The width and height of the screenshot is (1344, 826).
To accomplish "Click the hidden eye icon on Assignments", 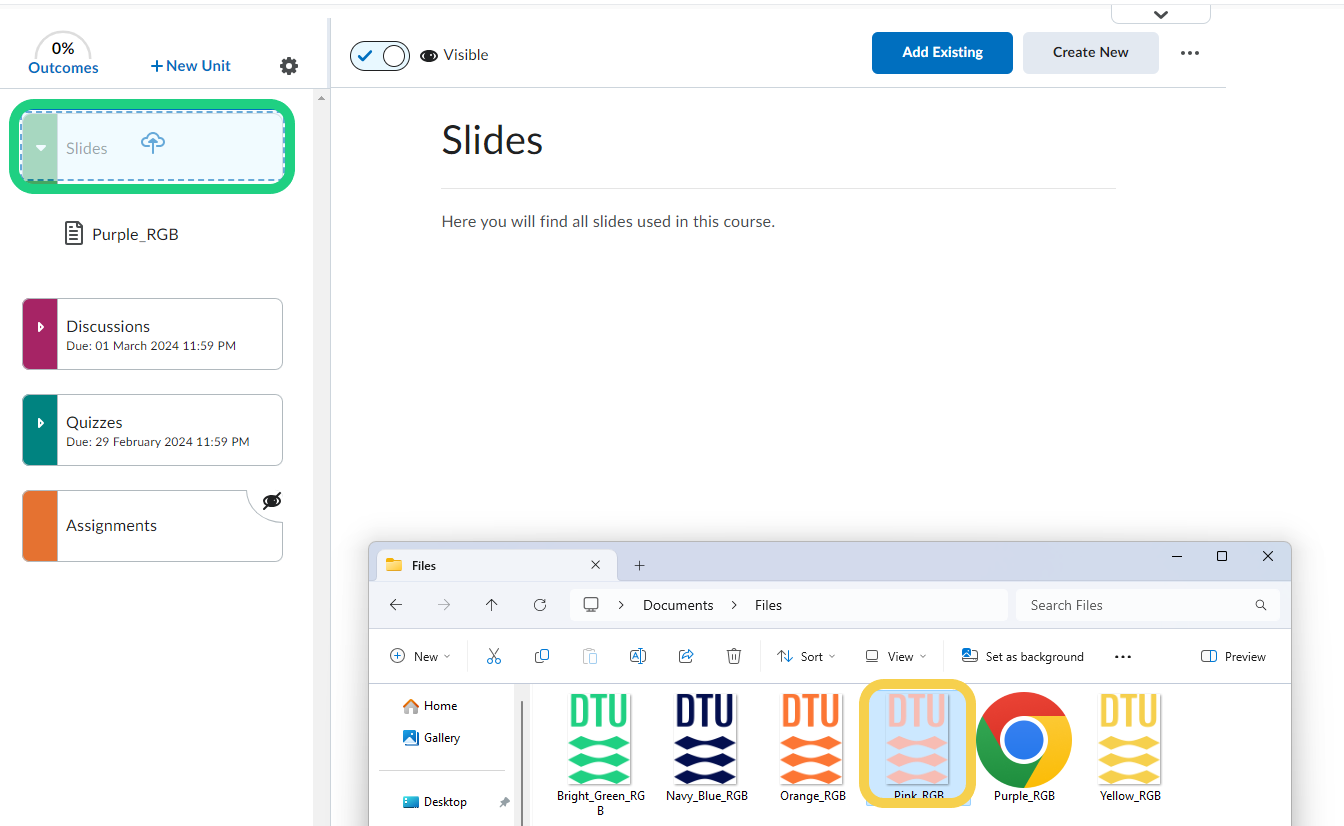I will coord(271,502).
